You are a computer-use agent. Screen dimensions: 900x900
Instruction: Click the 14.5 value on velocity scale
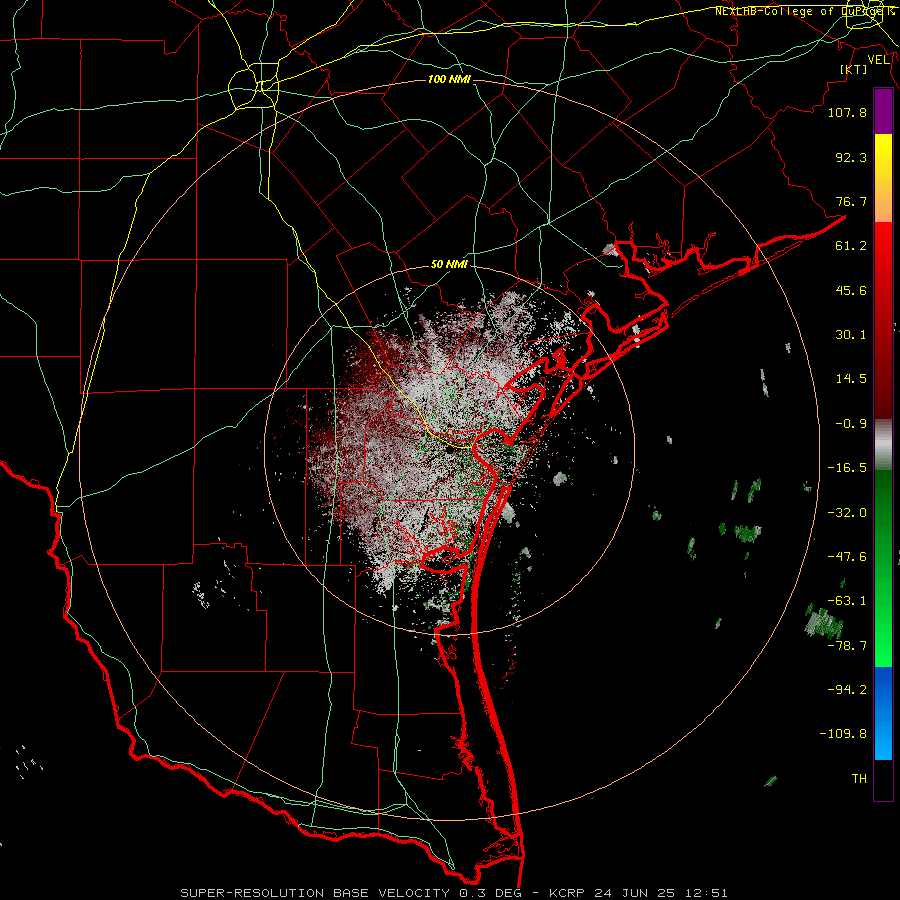click(x=851, y=379)
